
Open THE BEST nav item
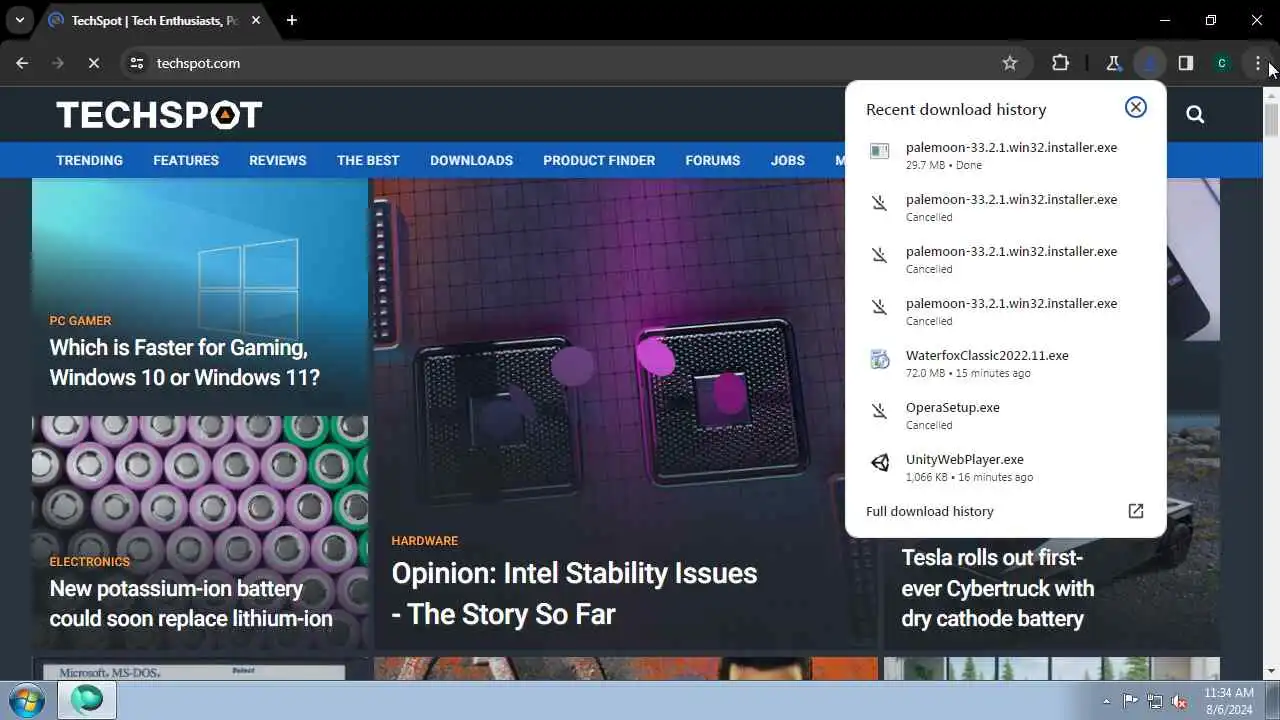[x=368, y=160]
